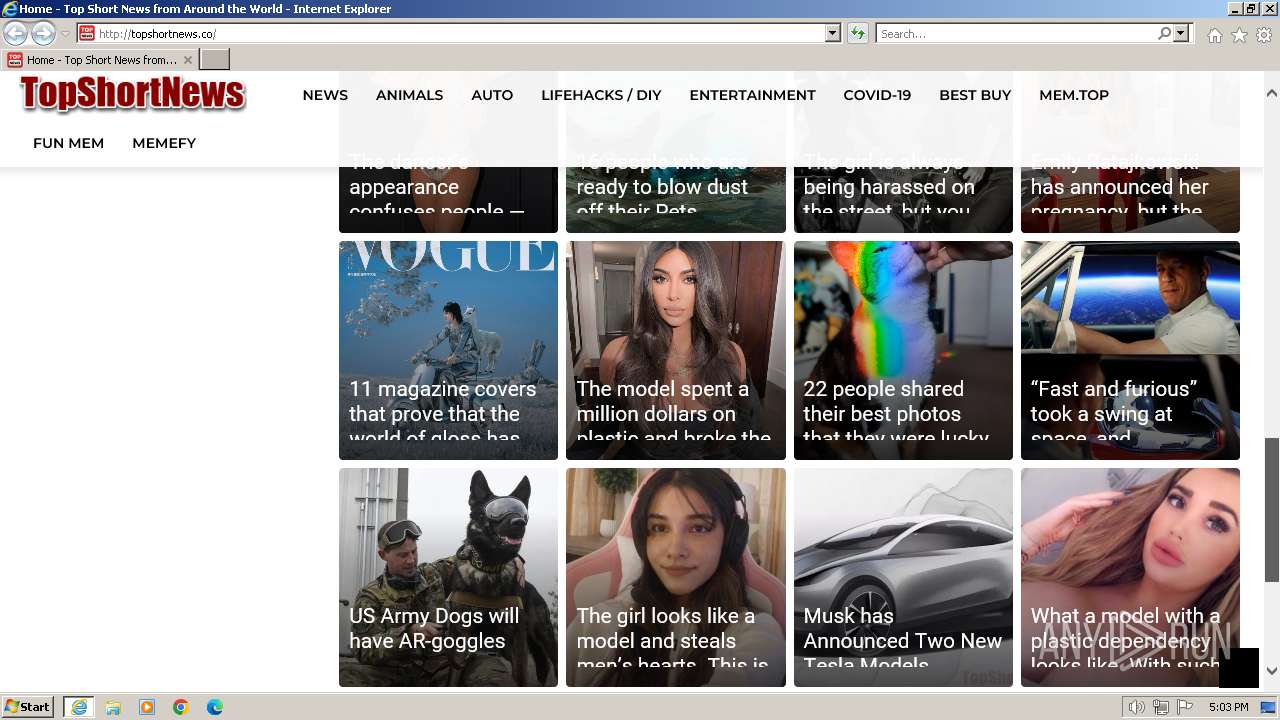Open Favorites star icon

(x=1239, y=35)
